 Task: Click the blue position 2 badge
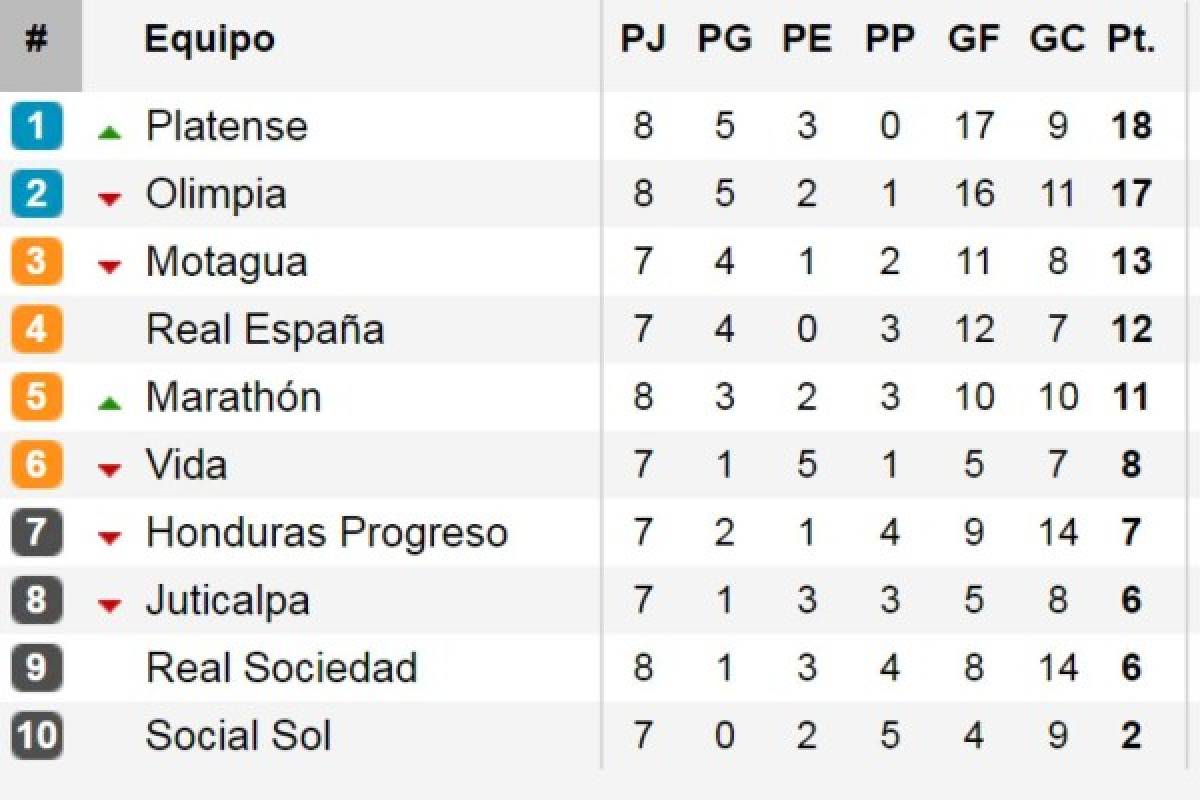(37, 194)
